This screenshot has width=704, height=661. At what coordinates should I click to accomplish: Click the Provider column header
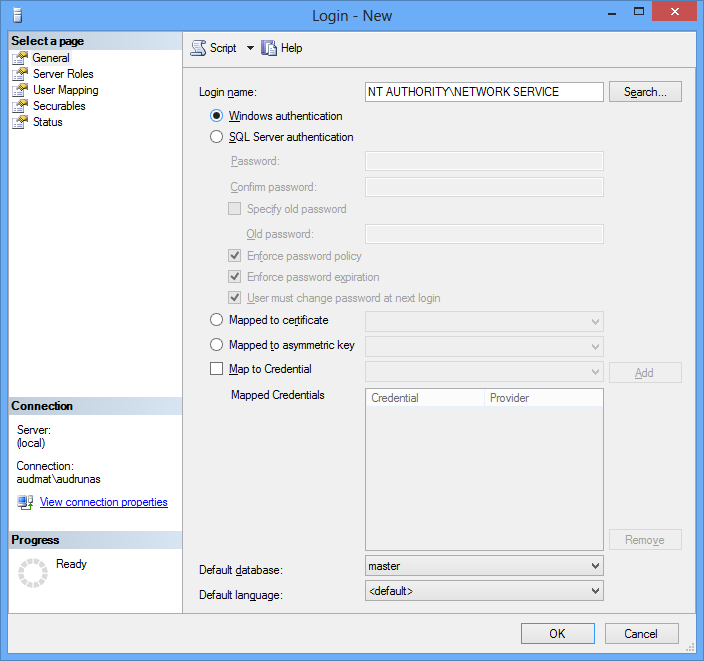[543, 398]
